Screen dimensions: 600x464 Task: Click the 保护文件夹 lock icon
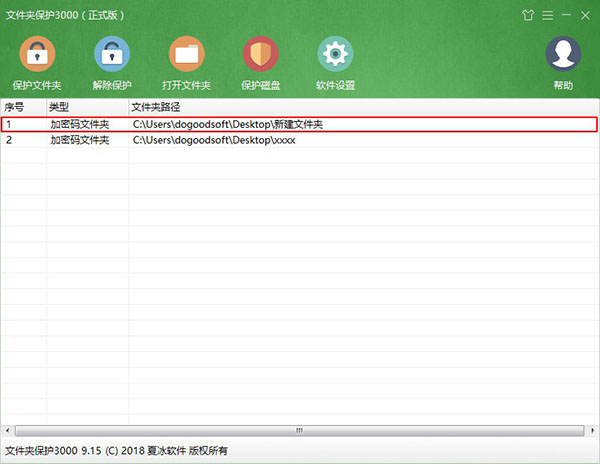tap(37, 54)
